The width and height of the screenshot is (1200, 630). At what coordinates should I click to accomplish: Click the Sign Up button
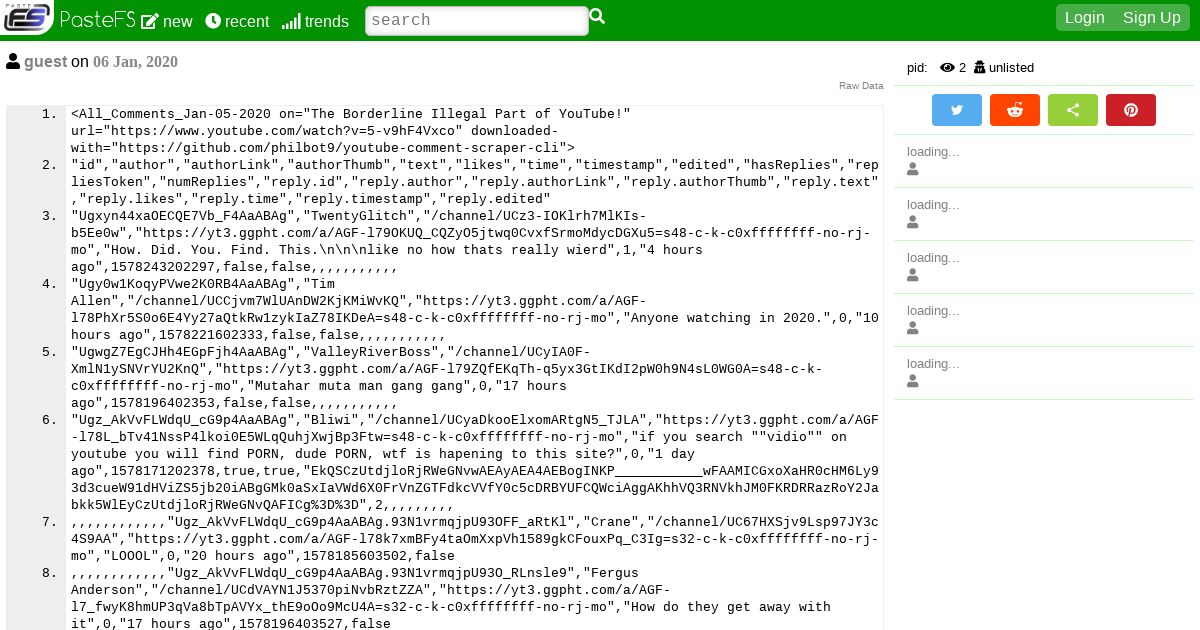click(1152, 17)
